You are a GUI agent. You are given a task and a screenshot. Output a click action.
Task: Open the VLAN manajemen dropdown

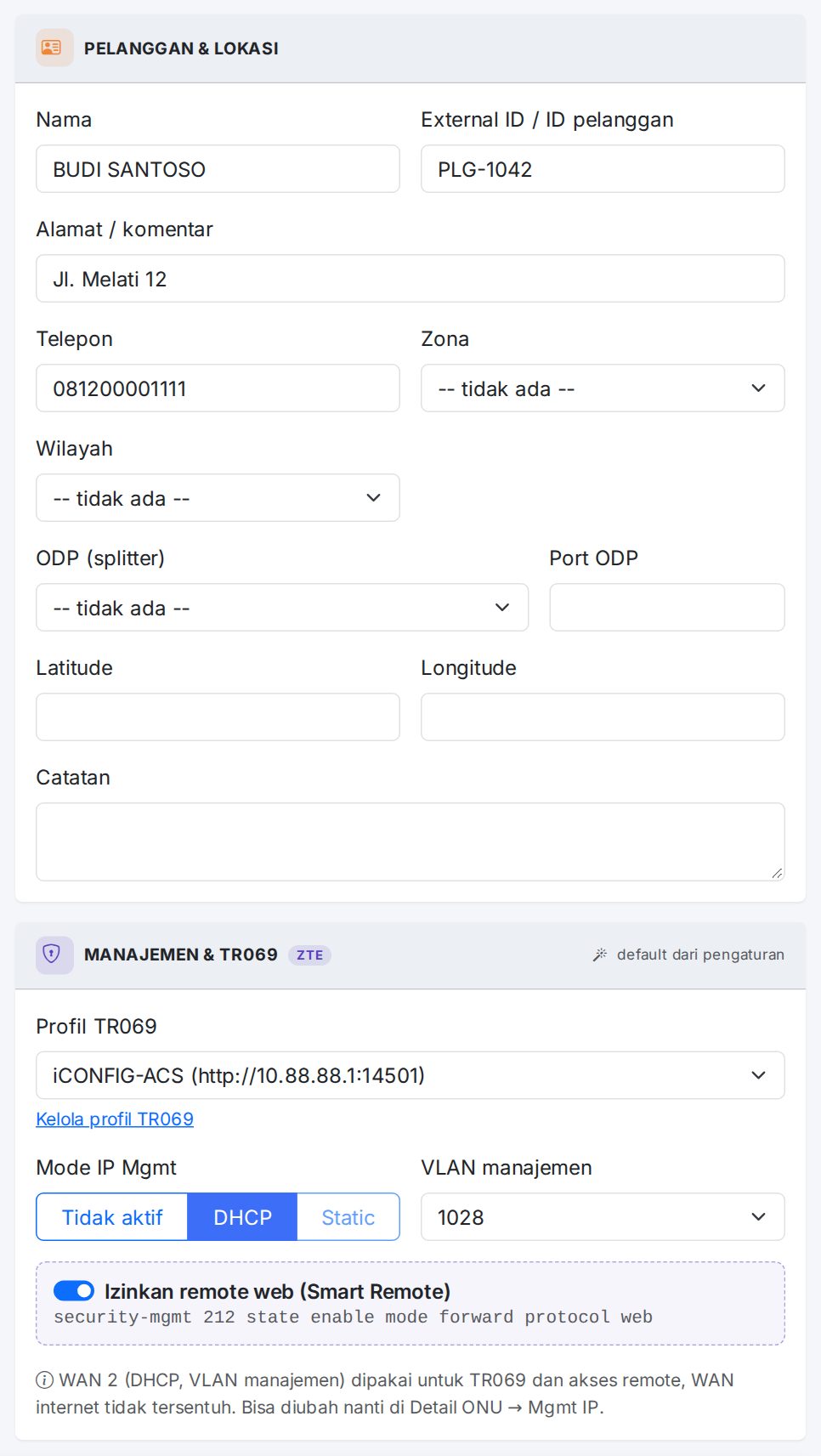pos(603,1217)
